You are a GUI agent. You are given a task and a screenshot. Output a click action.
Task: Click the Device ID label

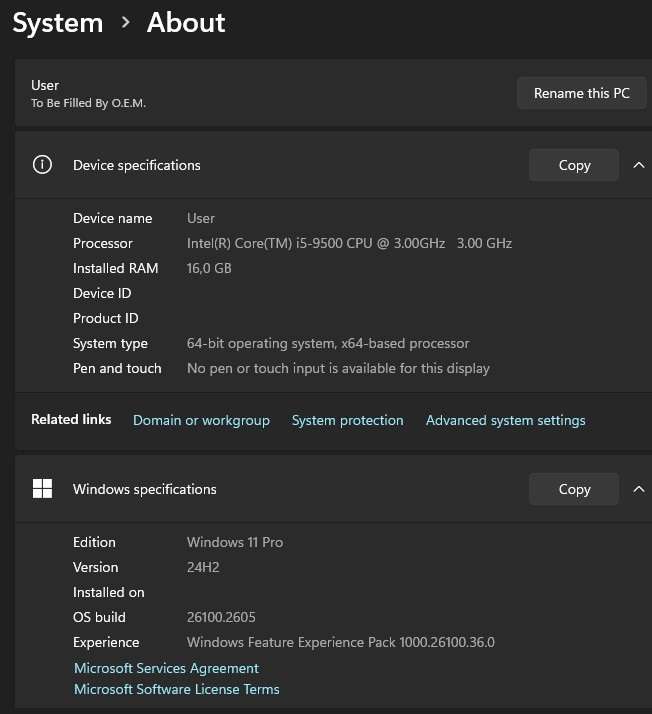coord(102,293)
